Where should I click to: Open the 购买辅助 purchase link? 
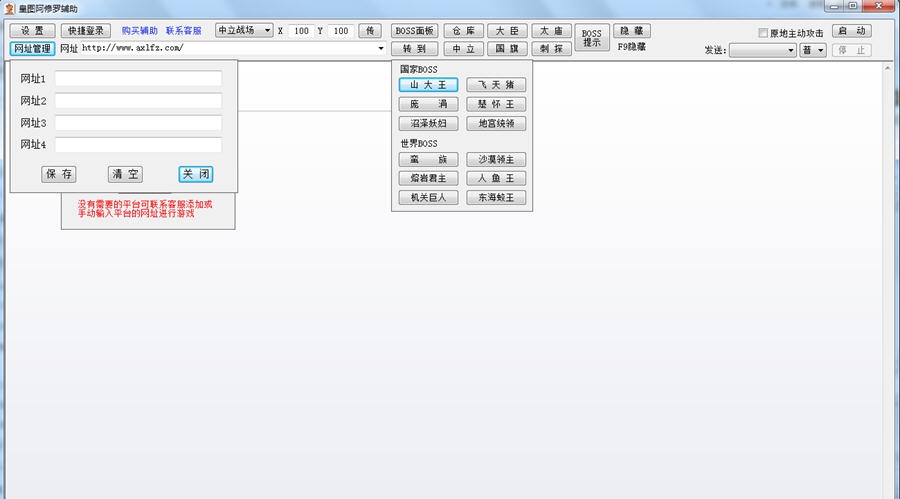(x=139, y=31)
